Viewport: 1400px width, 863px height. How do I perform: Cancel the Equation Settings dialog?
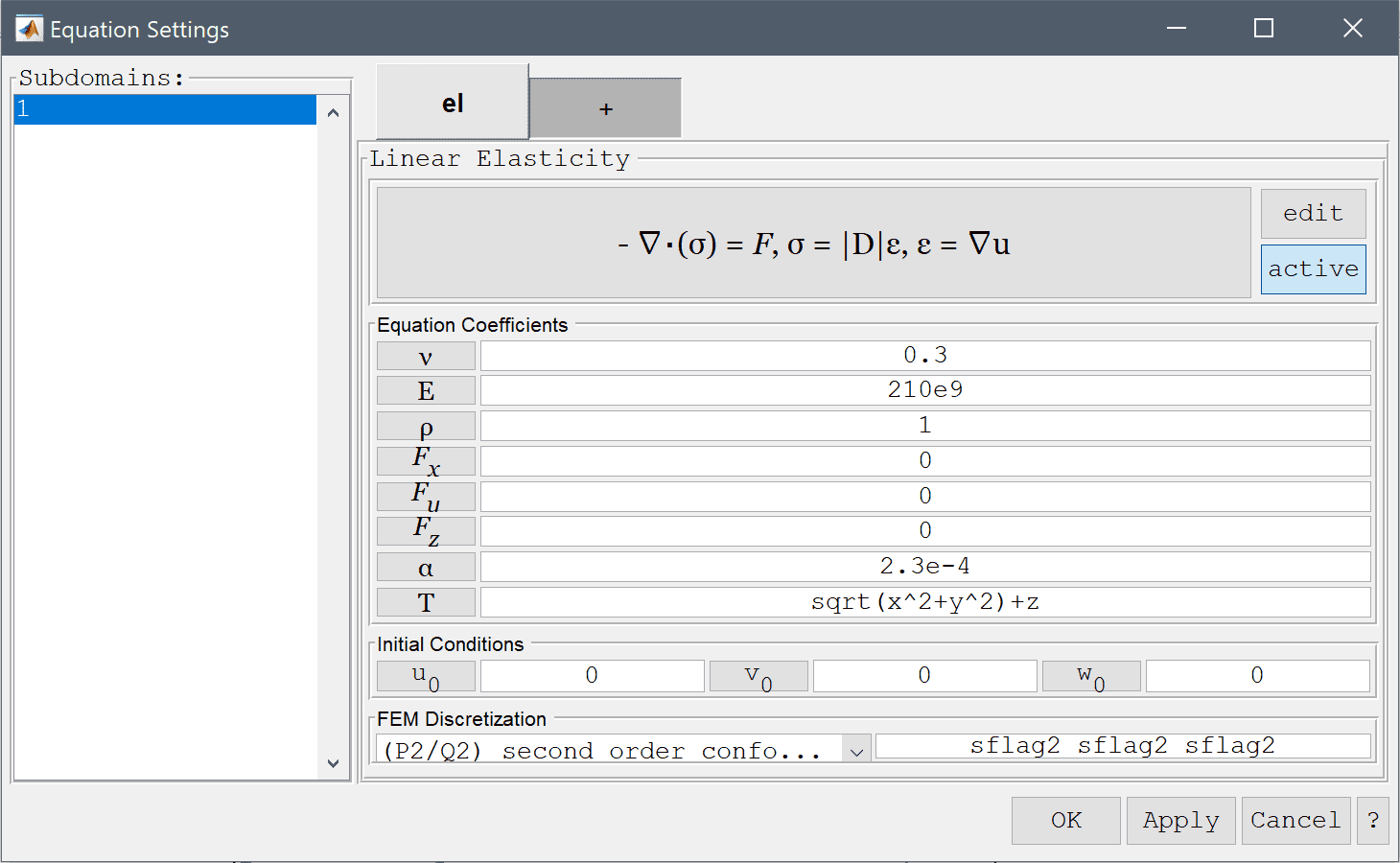point(1295,821)
